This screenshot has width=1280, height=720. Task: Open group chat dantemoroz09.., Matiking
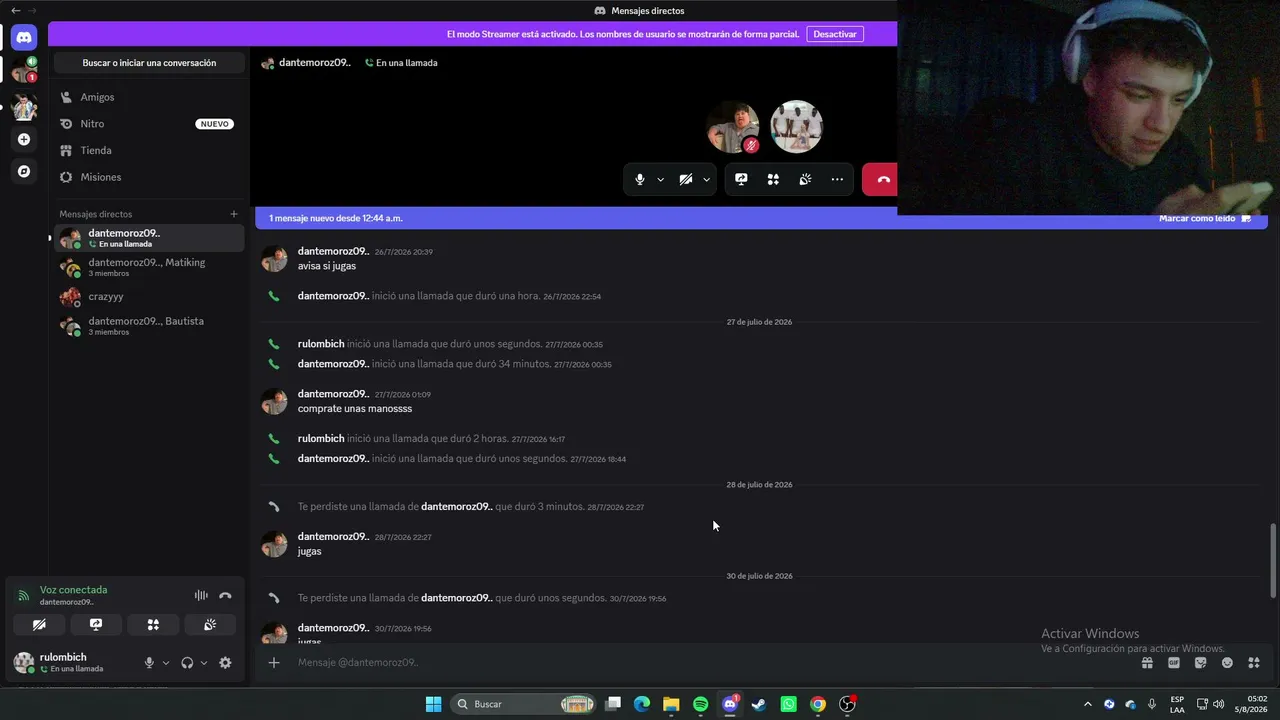[x=149, y=267]
